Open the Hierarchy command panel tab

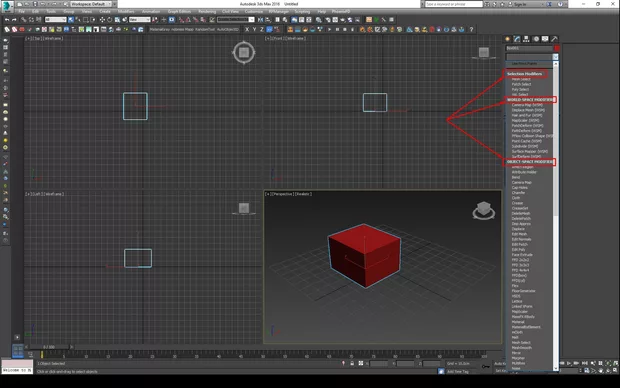(x=526, y=39)
